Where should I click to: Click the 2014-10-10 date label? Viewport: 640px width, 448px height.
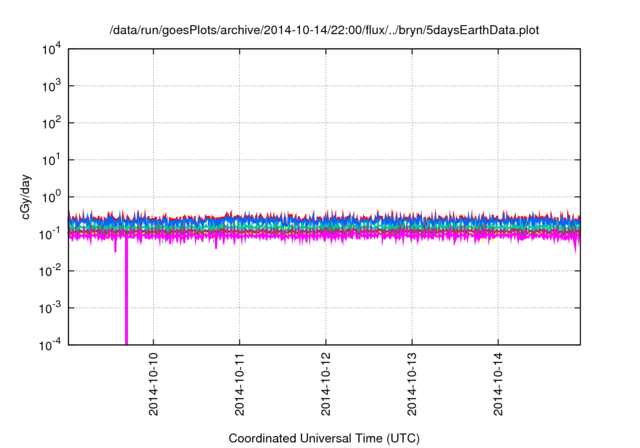point(153,384)
